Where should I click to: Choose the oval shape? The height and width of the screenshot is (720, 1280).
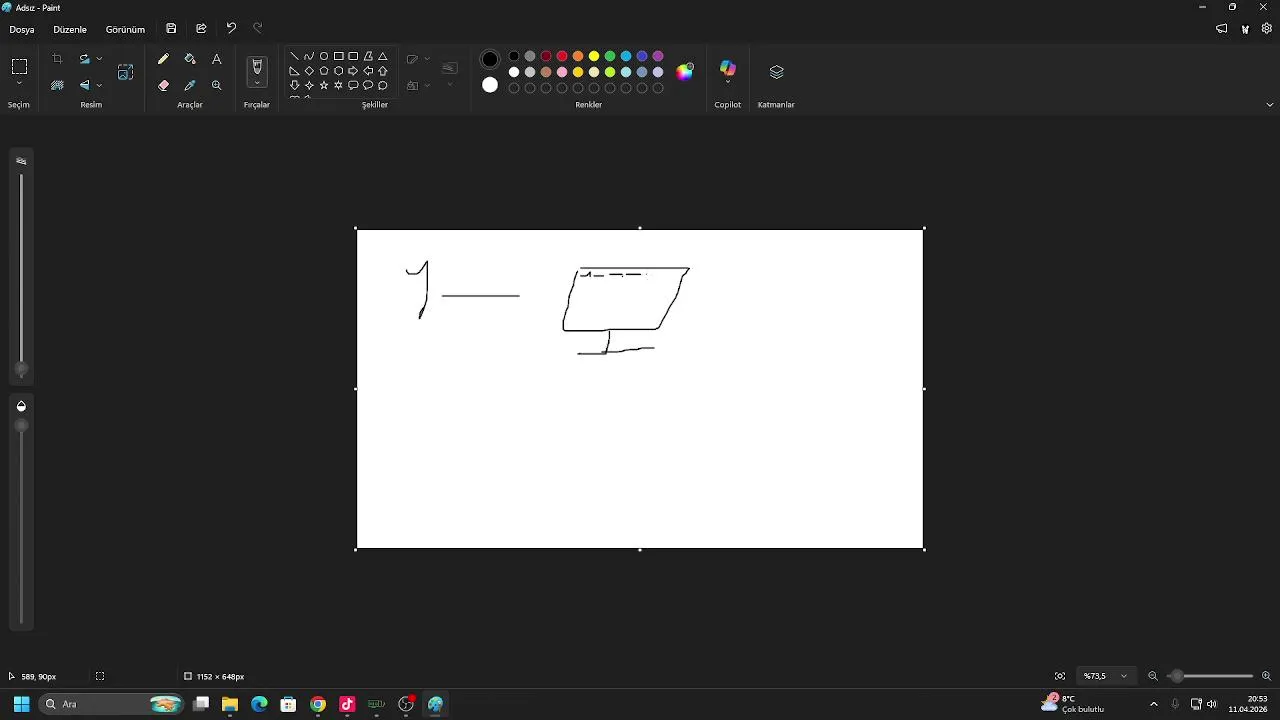[x=324, y=56]
